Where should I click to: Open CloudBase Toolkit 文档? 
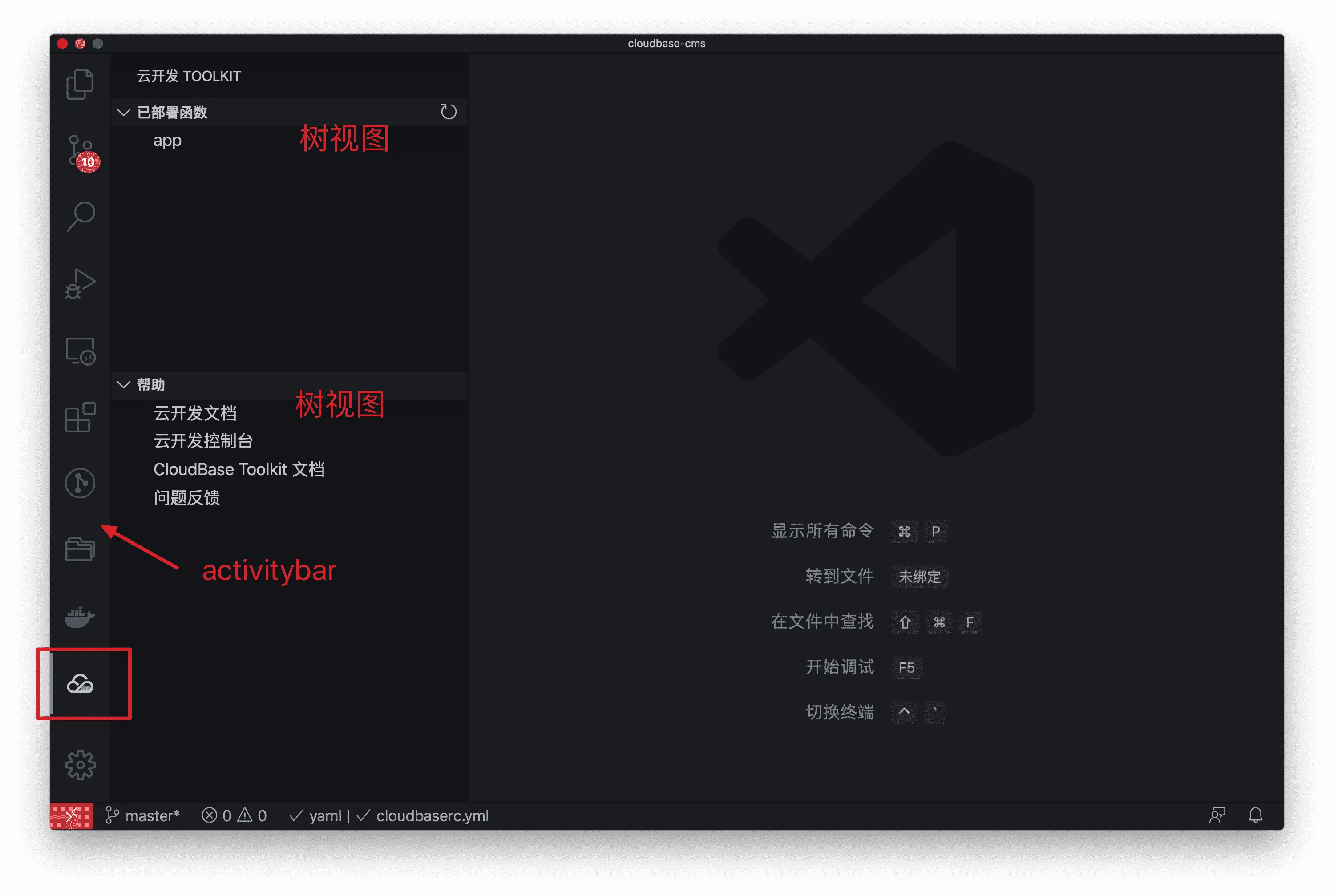point(239,470)
